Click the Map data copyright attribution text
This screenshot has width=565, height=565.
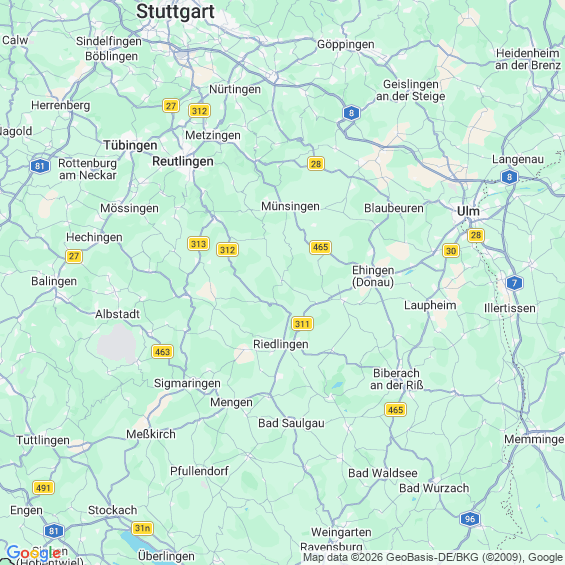tap(433, 557)
